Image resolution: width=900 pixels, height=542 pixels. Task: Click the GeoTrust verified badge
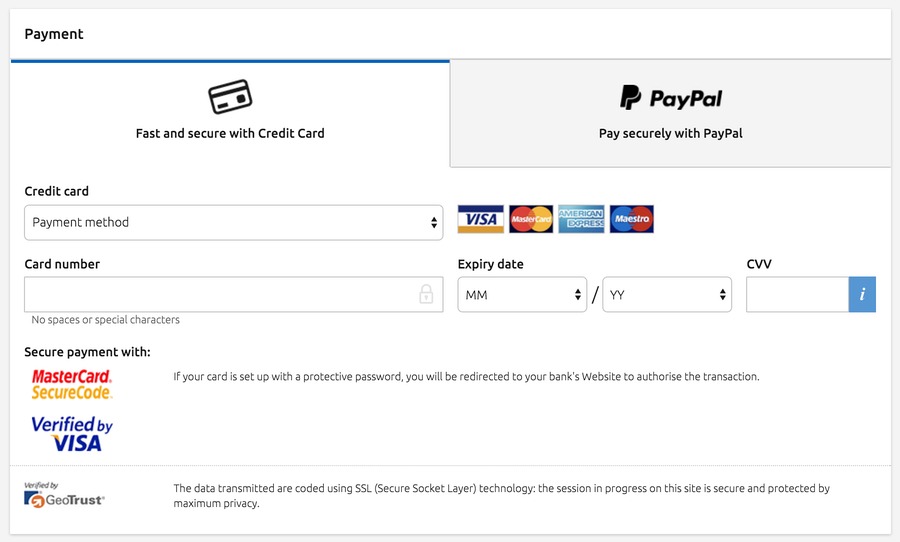point(64,495)
